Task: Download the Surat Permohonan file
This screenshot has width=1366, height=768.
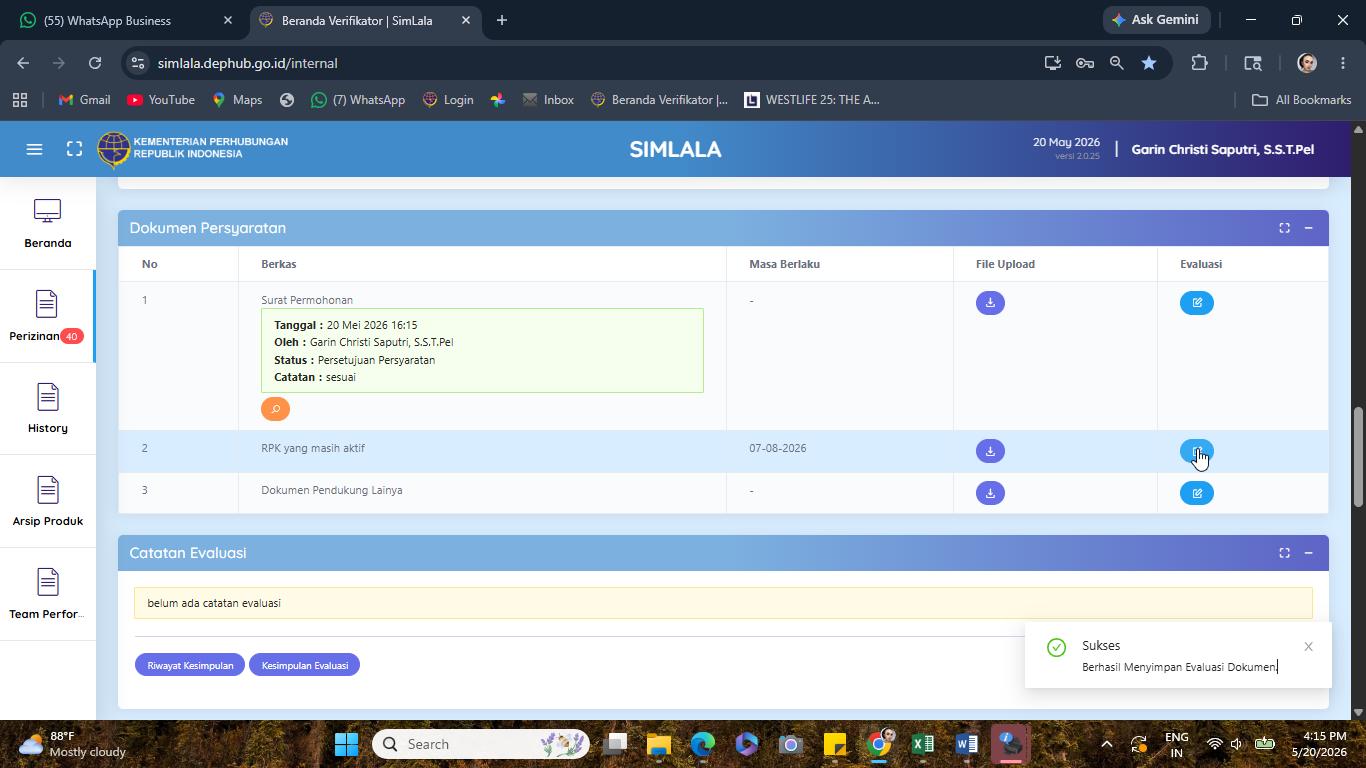Action: coord(990,303)
